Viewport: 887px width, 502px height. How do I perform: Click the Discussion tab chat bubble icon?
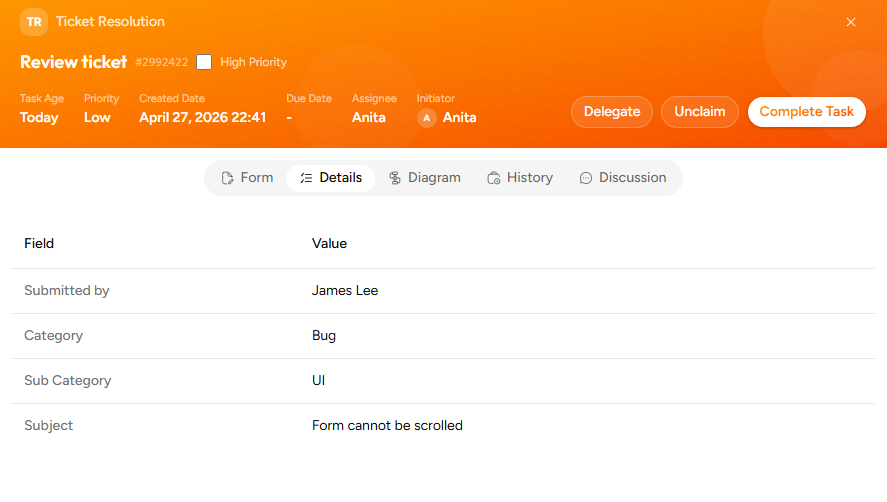(x=586, y=178)
